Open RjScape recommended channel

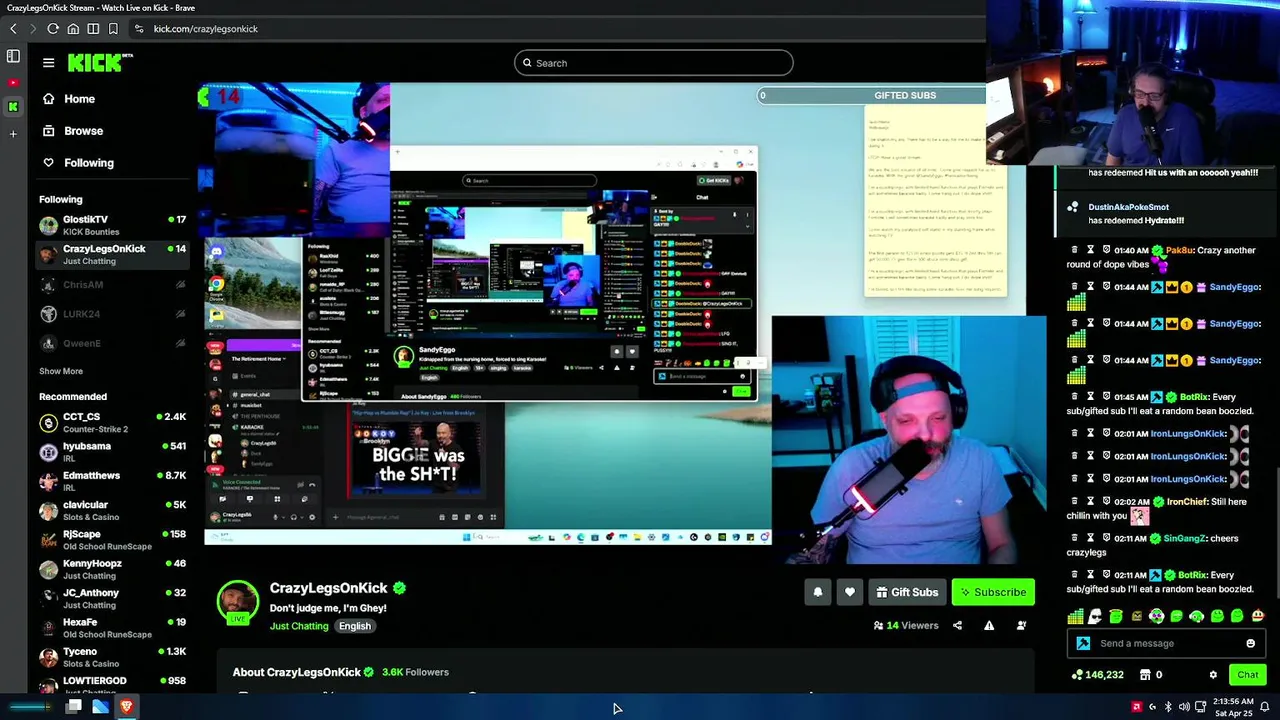[112, 540]
